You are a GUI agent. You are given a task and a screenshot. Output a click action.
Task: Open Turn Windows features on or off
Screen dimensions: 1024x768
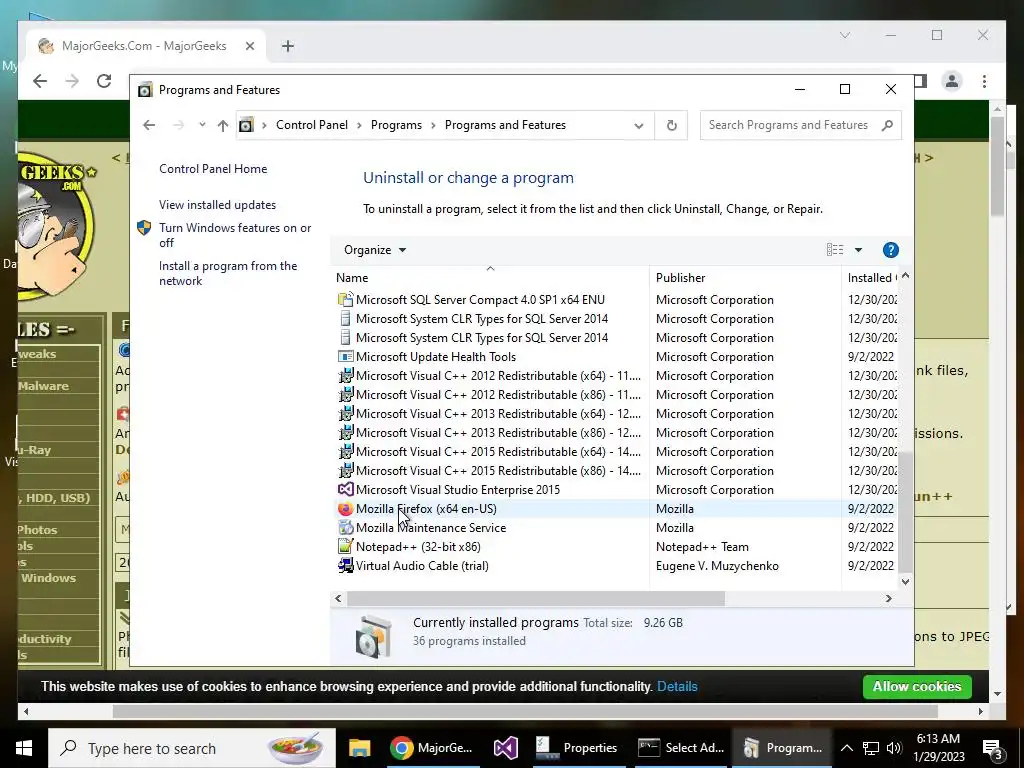click(235, 235)
